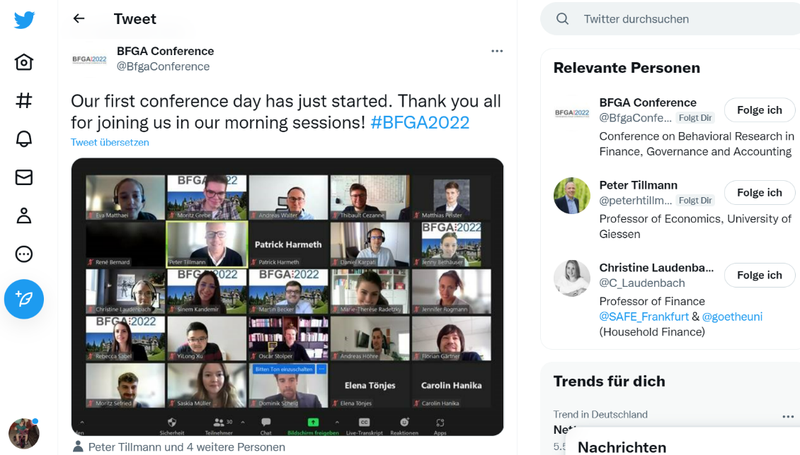Open Messages envelope icon
Image resolution: width=800 pixels, height=455 pixels.
tap(24, 177)
